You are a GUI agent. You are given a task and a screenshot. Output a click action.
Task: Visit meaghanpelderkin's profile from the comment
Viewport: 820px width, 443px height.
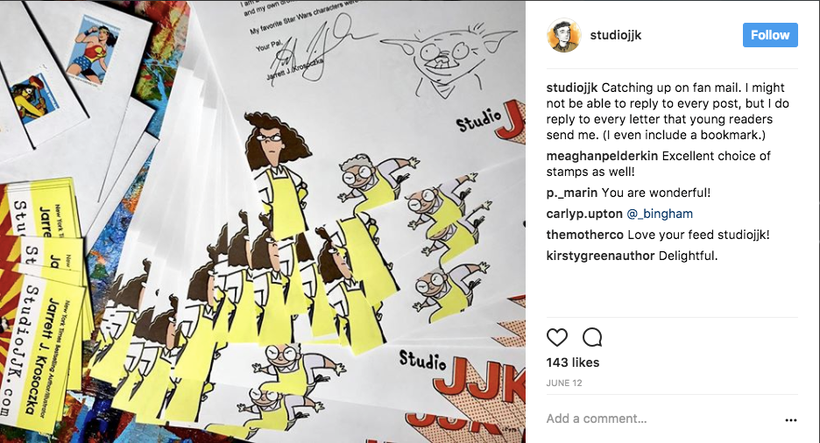click(x=602, y=156)
